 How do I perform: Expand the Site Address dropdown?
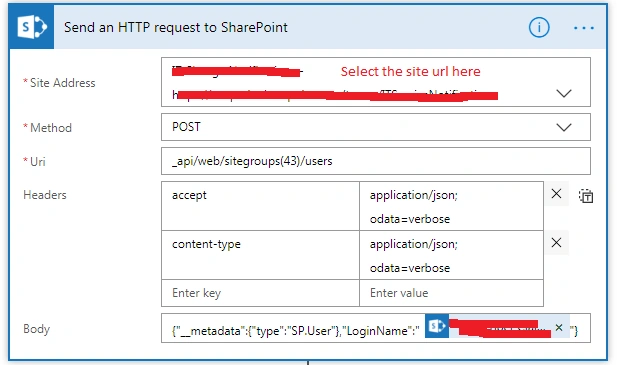564,94
